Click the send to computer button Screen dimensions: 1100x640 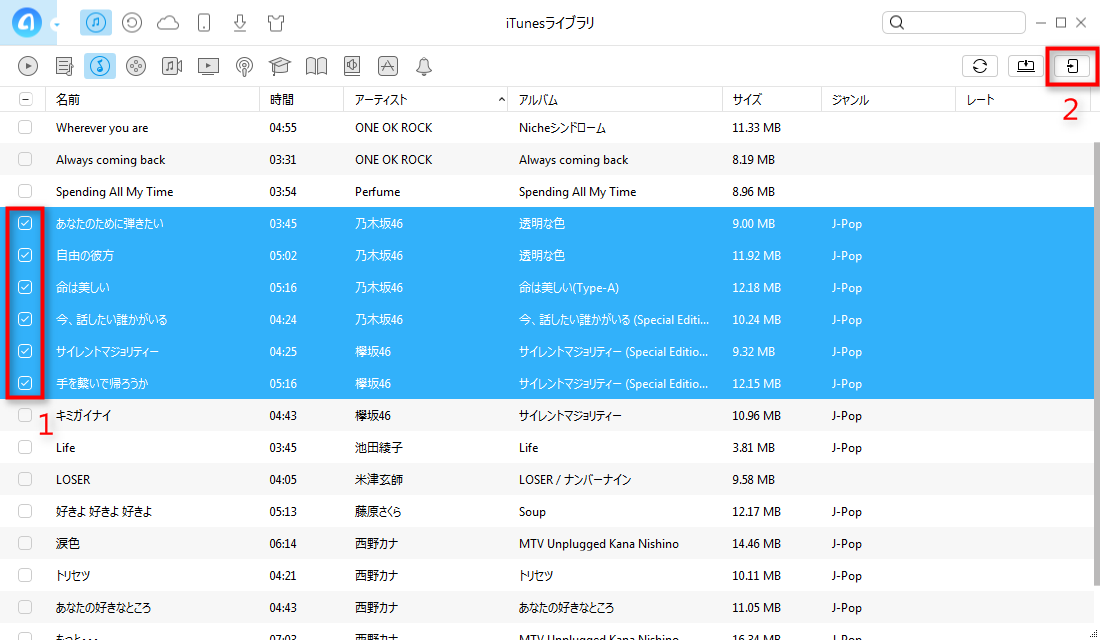[x=1026, y=66]
